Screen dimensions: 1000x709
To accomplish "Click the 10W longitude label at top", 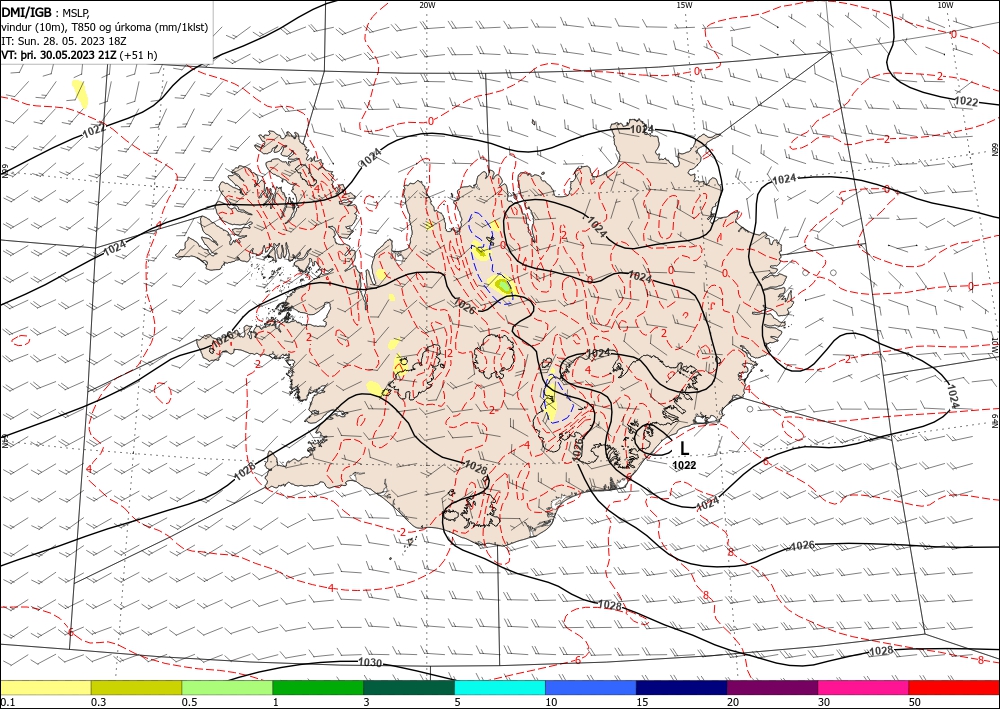I will [x=945, y=5].
